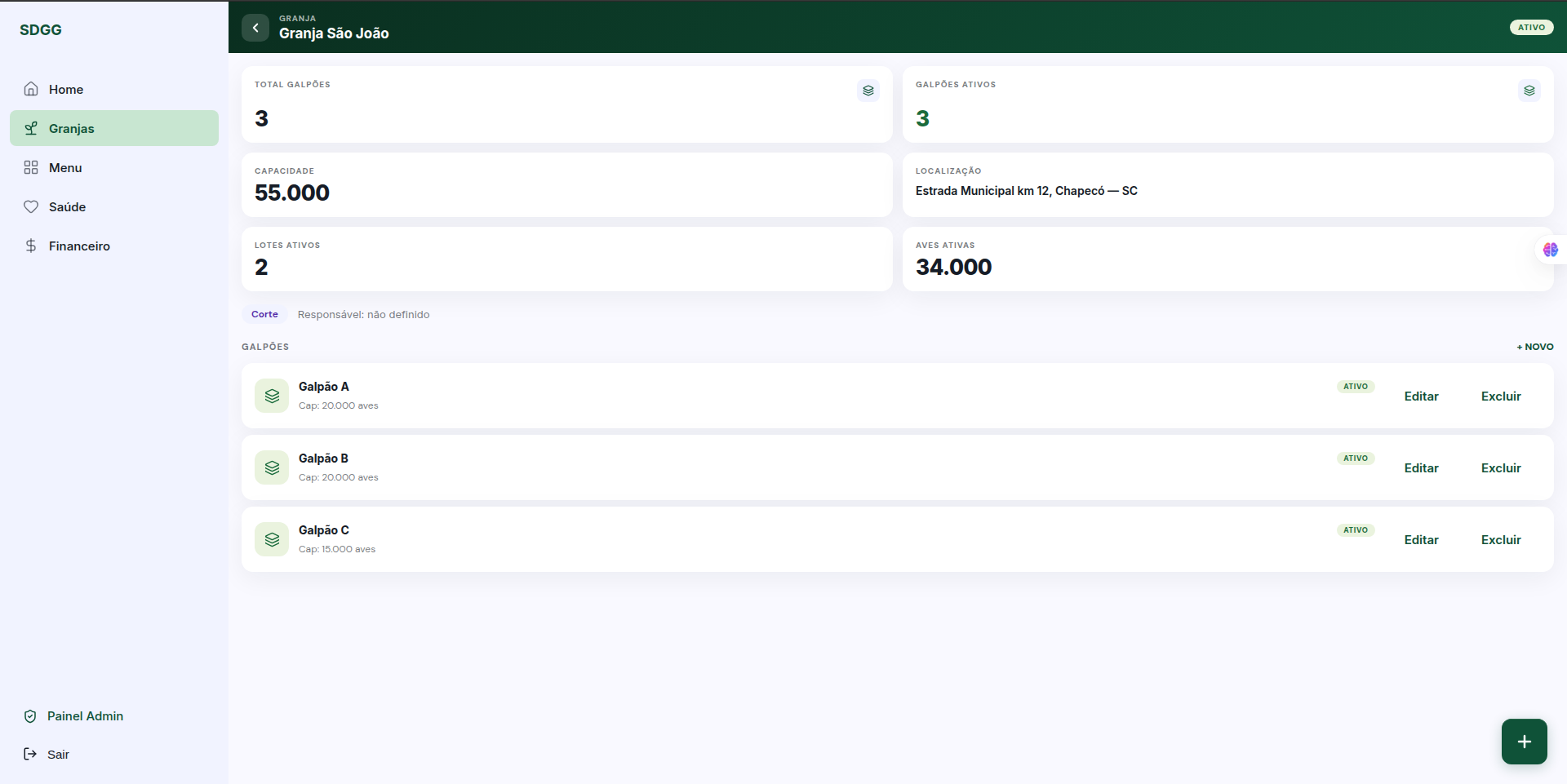
Task: Click the back arrow button in header
Action: [255, 28]
